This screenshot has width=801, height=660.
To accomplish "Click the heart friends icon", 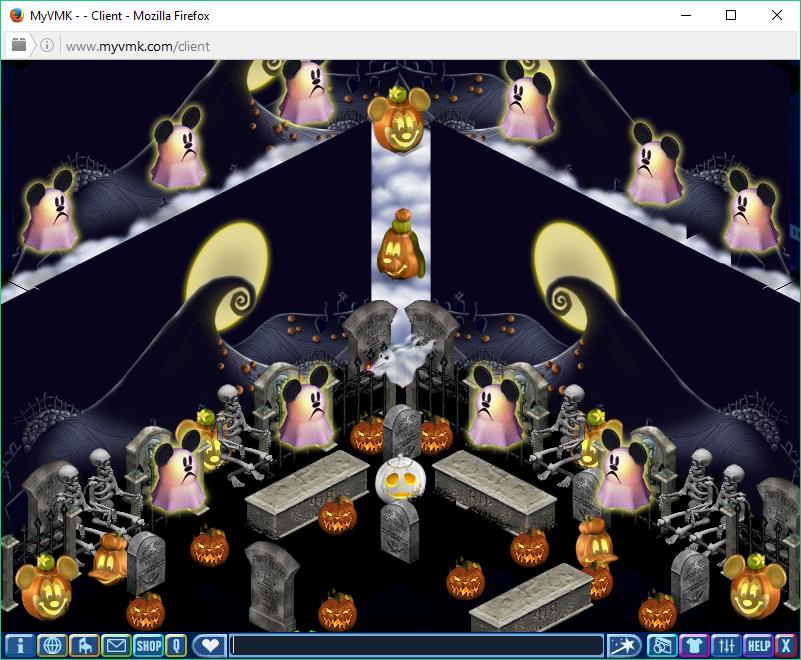I will [208, 645].
